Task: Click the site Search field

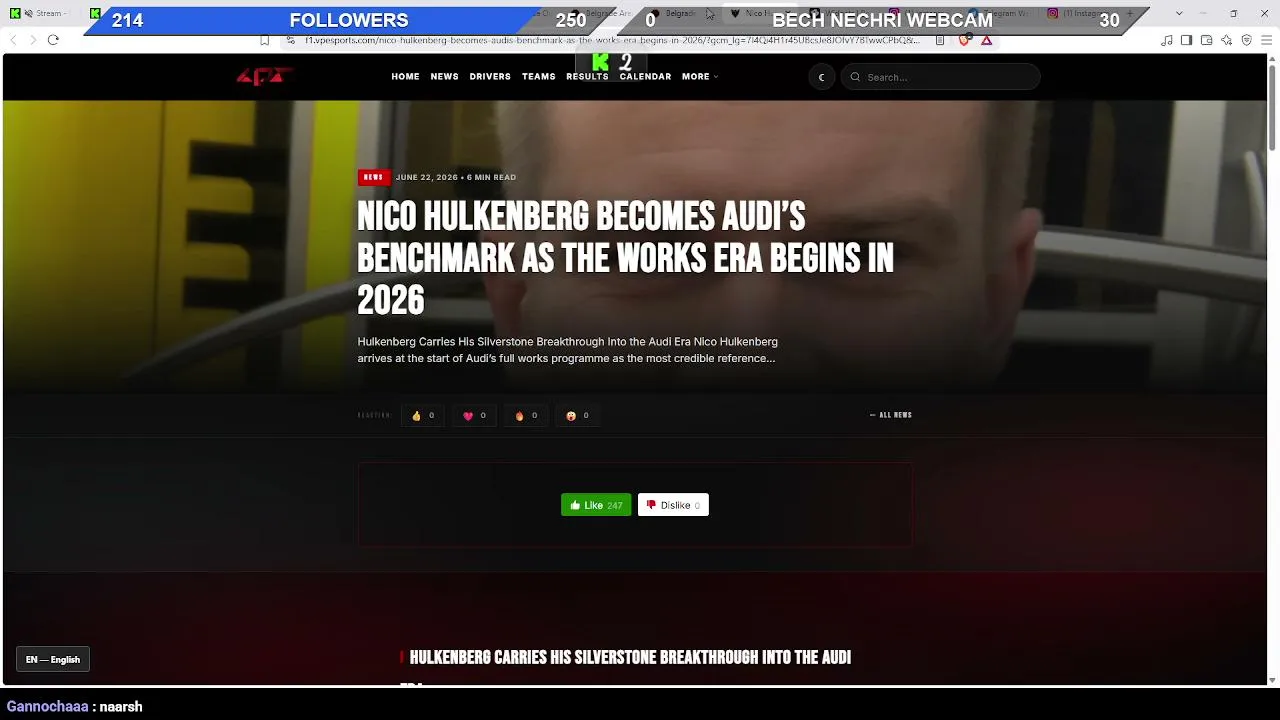Action: 941,77
